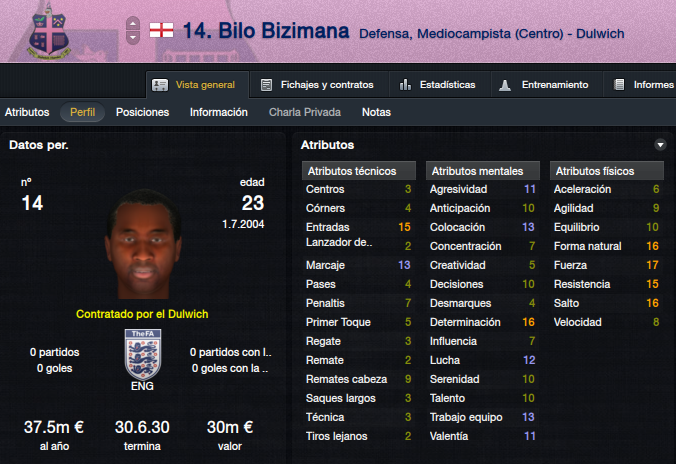Click the Dulwich club name in header
Image resolution: width=676 pixels, height=464 pixels.
click(600, 34)
